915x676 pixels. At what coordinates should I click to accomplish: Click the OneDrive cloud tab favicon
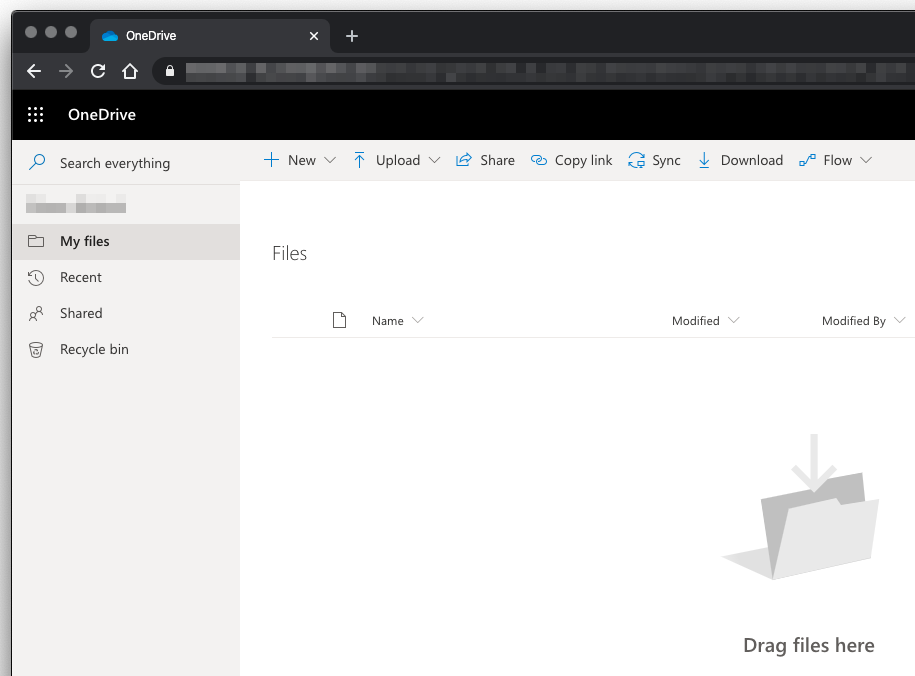110,36
